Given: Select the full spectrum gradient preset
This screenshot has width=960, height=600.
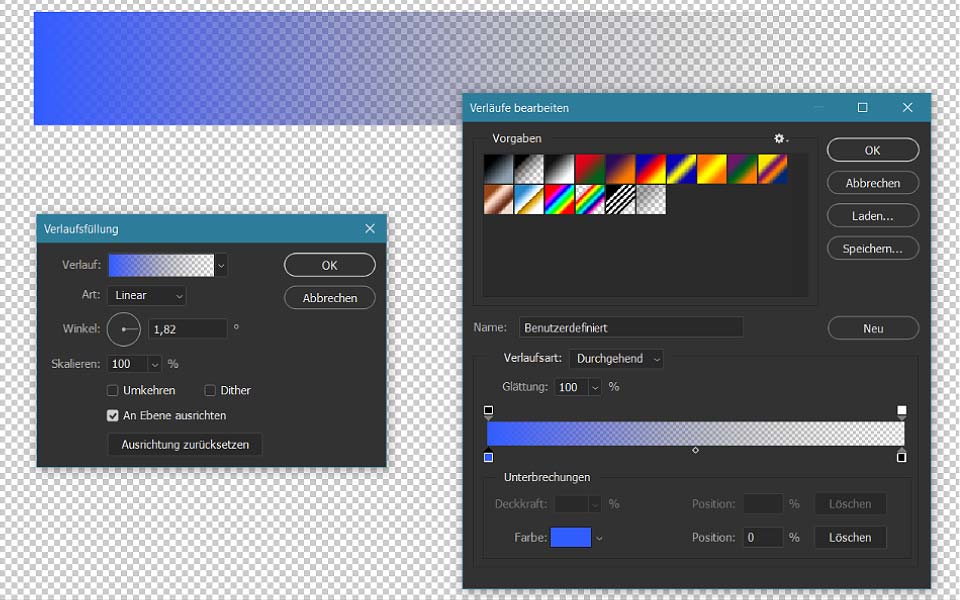Looking at the screenshot, I should pos(560,200).
